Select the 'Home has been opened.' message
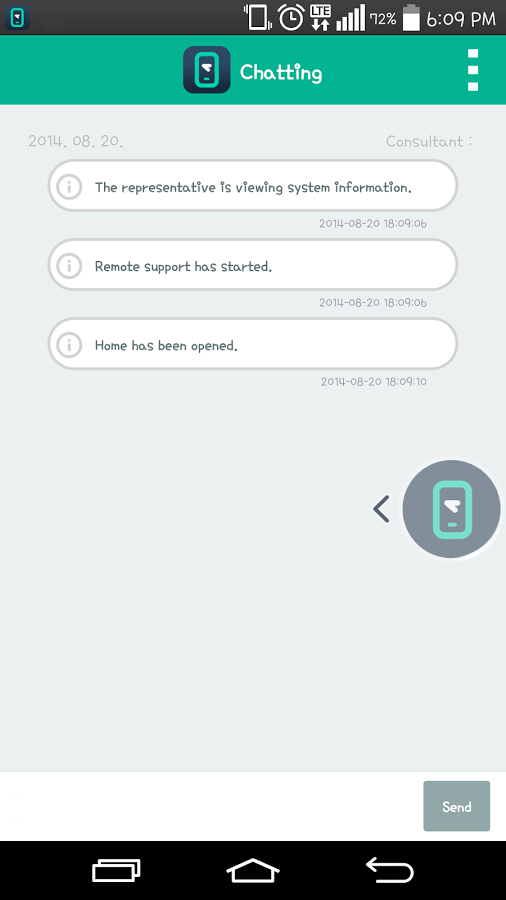 coord(252,344)
